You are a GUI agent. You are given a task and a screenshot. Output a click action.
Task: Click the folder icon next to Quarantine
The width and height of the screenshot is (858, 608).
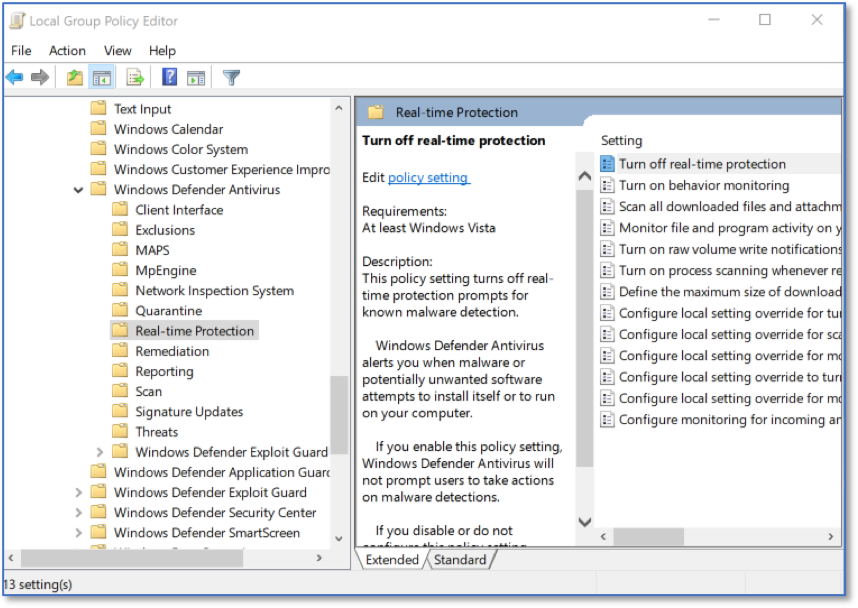tap(120, 310)
